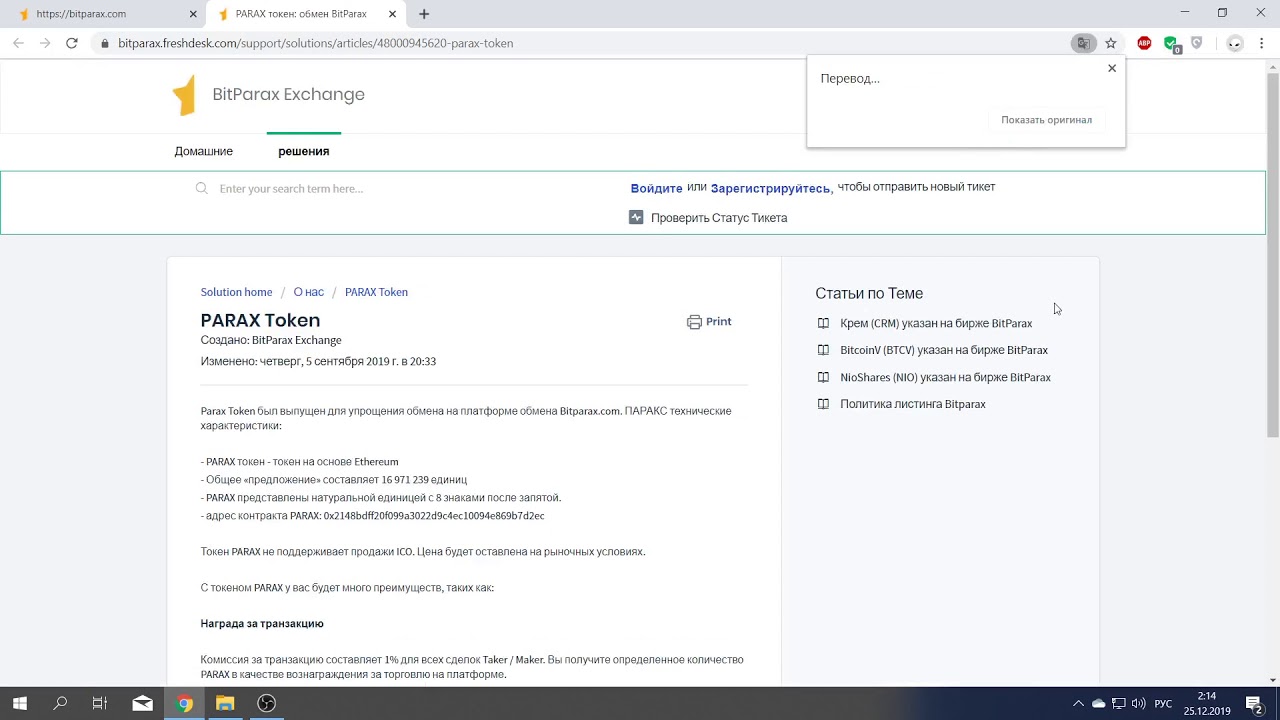This screenshot has width=1280, height=720.
Task: Open the решения navigation tab
Action: pyautogui.click(x=304, y=151)
